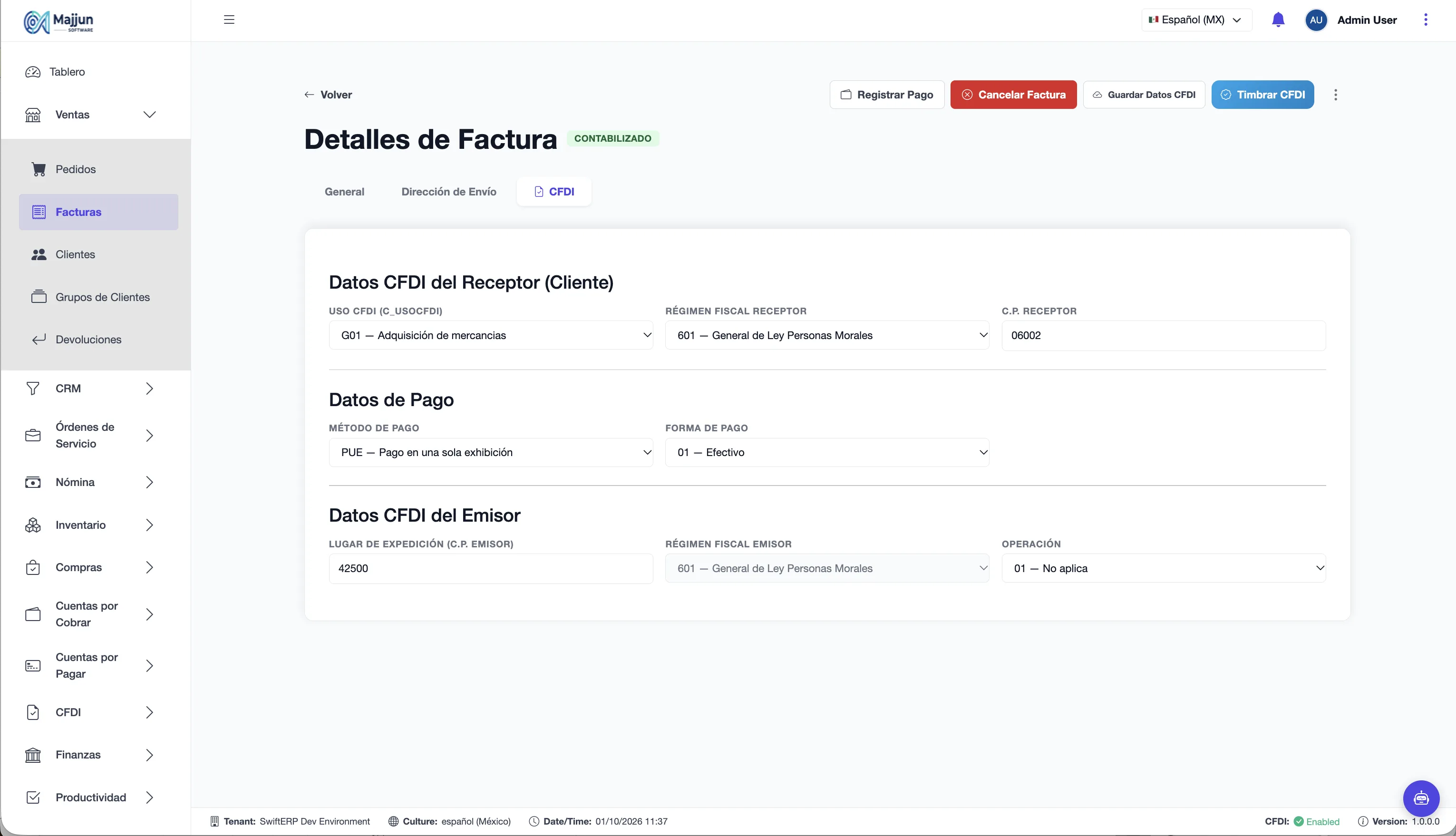
Task: Click the Pedidos shopping cart icon
Action: (x=39, y=169)
